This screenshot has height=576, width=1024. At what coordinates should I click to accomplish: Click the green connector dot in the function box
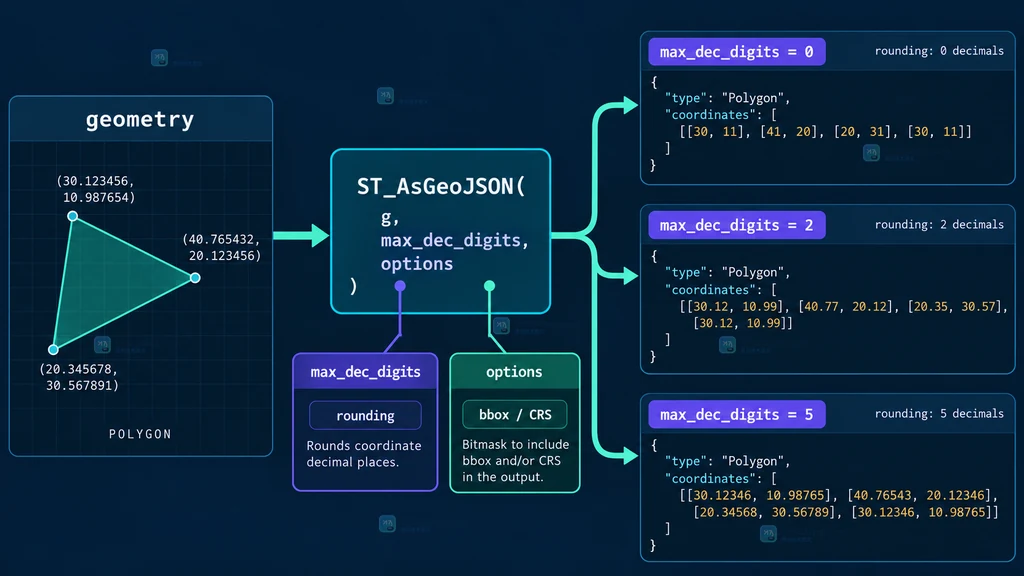point(489,286)
